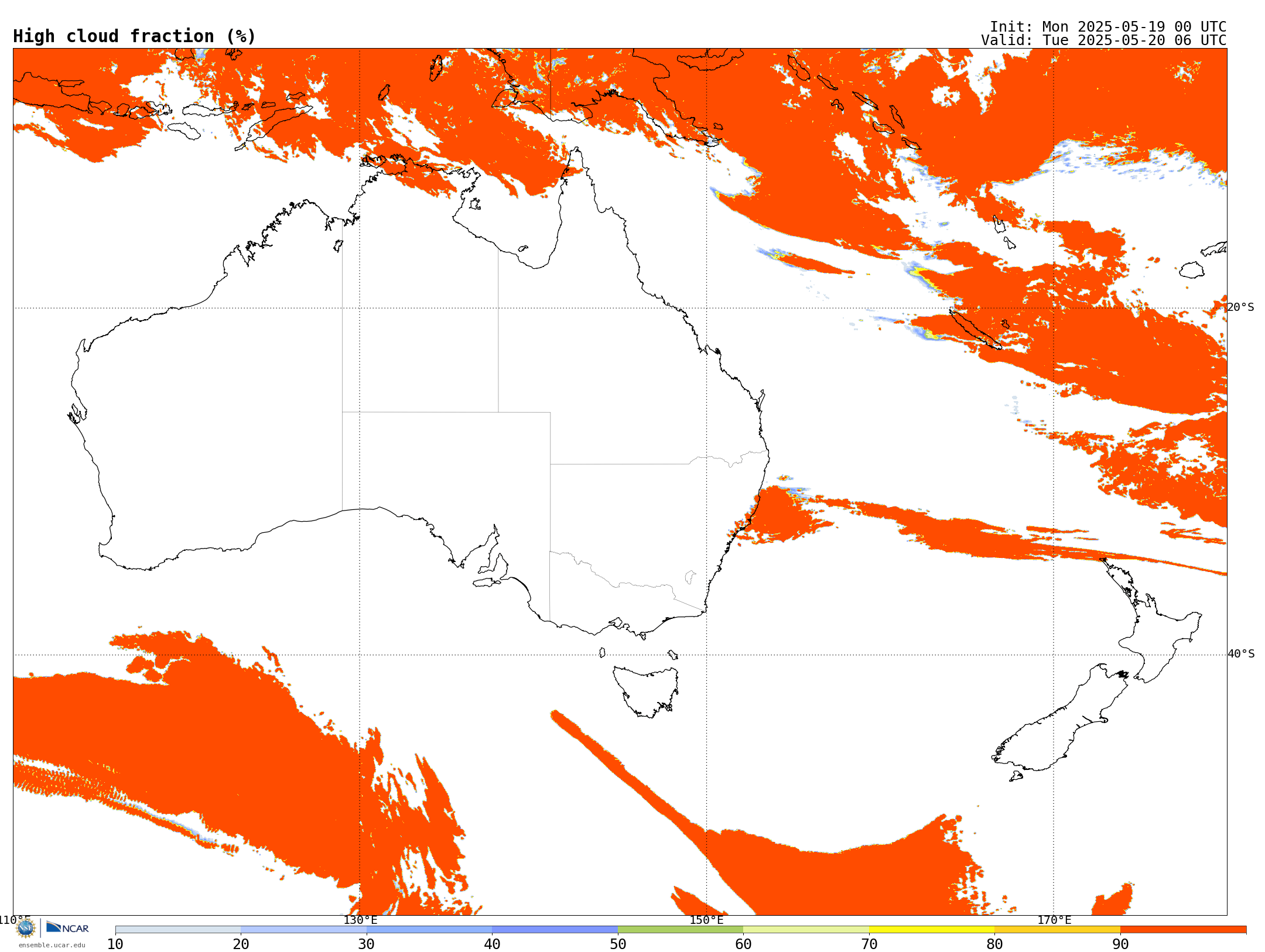Click the NSF logo icon

26,928
